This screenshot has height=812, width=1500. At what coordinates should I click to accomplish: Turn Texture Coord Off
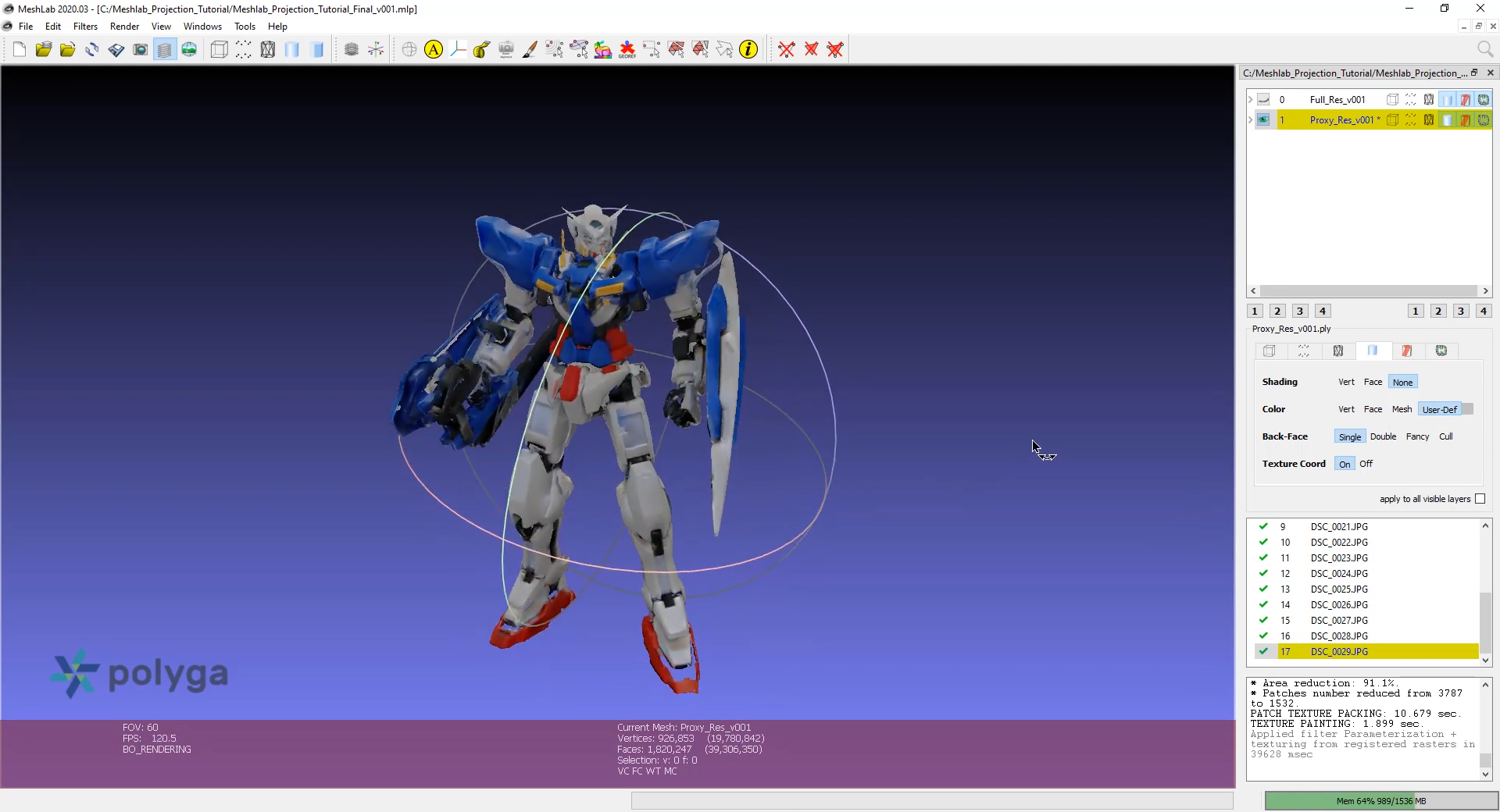coord(1366,464)
